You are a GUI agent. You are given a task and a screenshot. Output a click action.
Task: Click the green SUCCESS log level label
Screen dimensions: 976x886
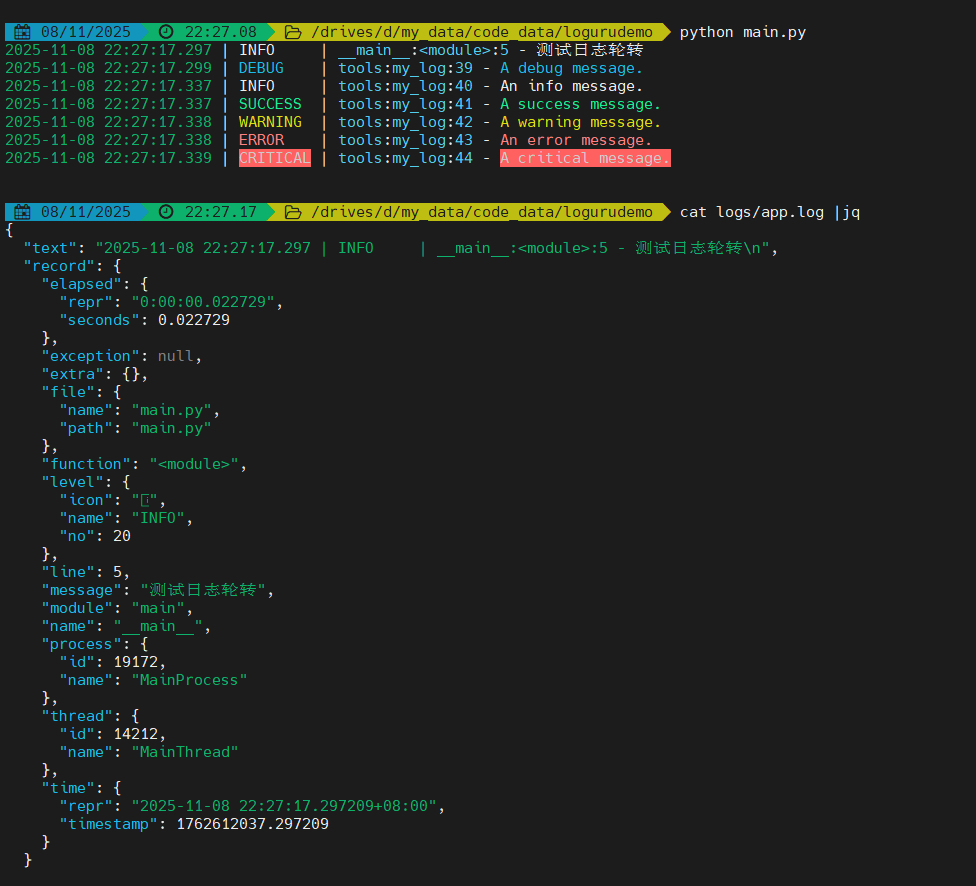pos(268,103)
